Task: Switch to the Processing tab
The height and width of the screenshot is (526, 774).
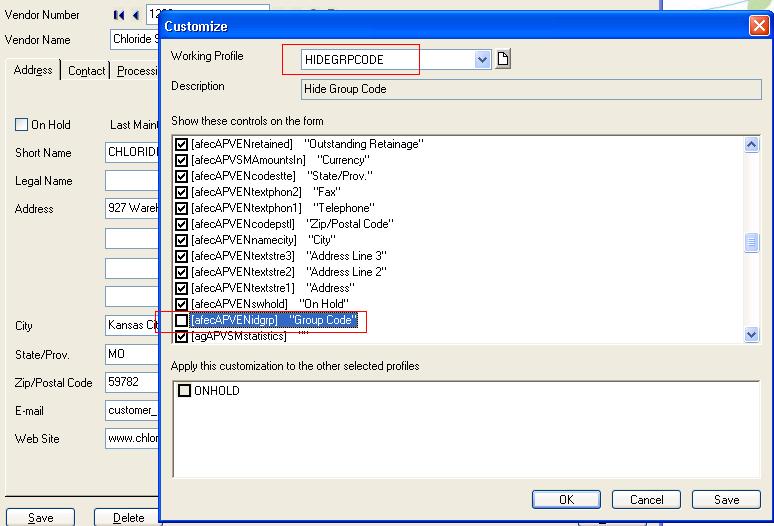Action: pyautogui.click(x=137, y=71)
